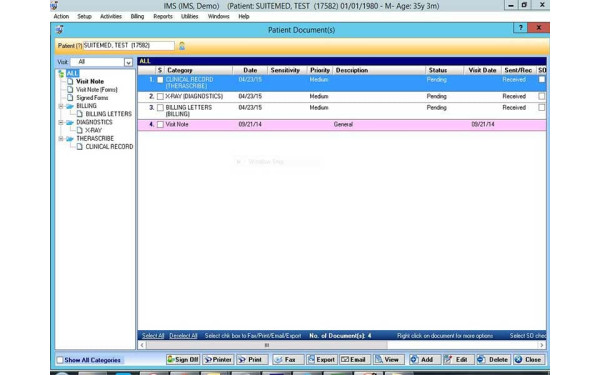
Task: Click the THERASCRIBE folder in tree
Action: [95, 139]
